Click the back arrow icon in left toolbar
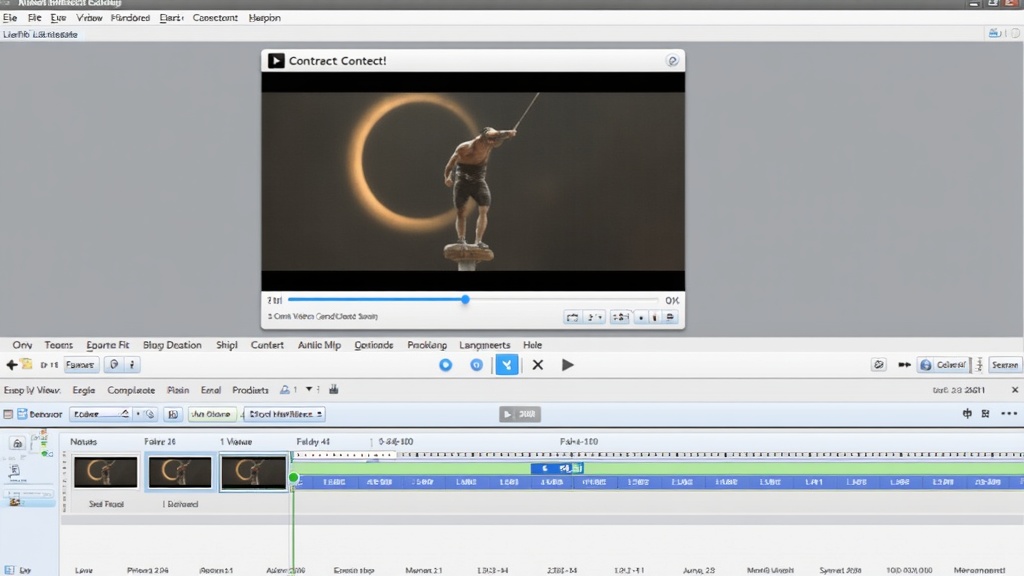 (x=11, y=365)
